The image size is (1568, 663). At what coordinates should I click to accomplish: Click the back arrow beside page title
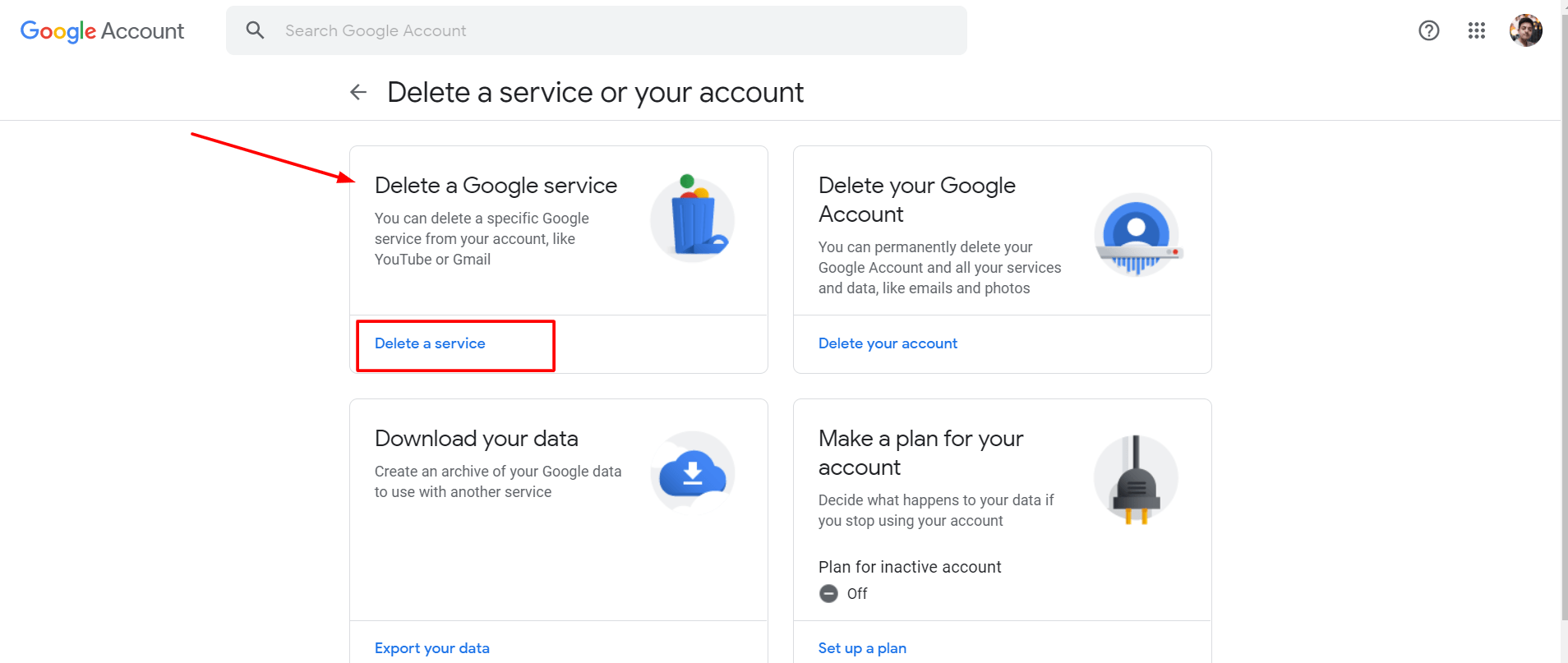coord(358,92)
